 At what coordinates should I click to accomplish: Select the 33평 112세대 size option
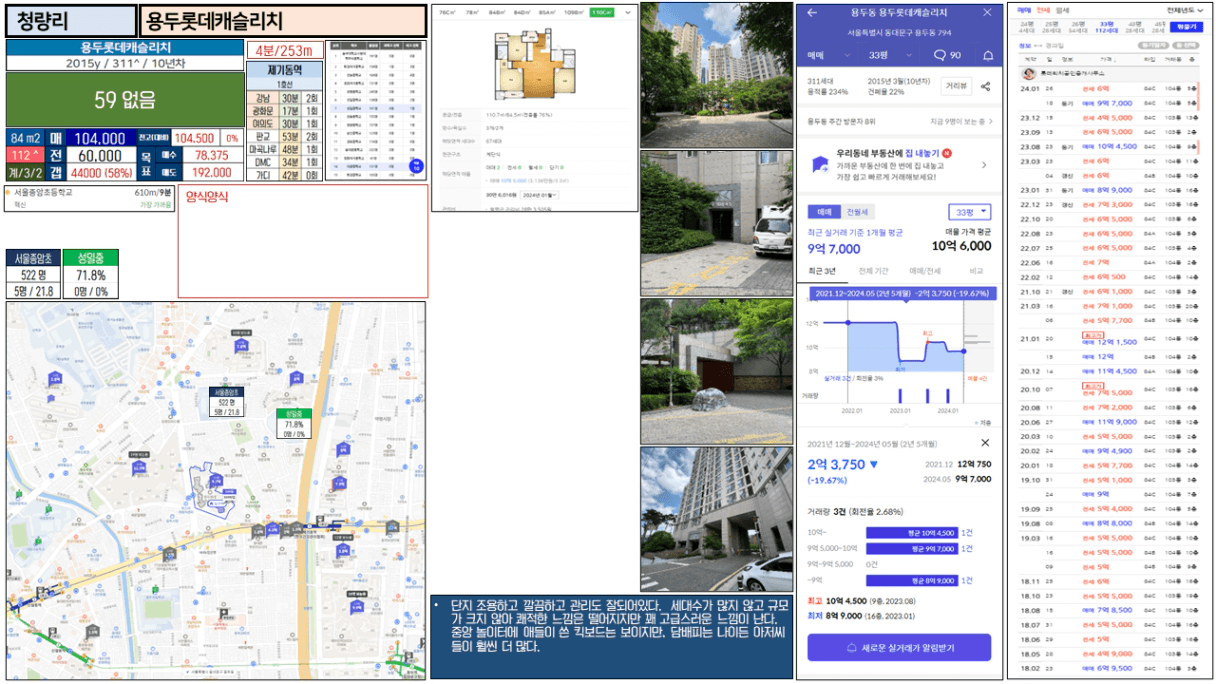[1106, 26]
